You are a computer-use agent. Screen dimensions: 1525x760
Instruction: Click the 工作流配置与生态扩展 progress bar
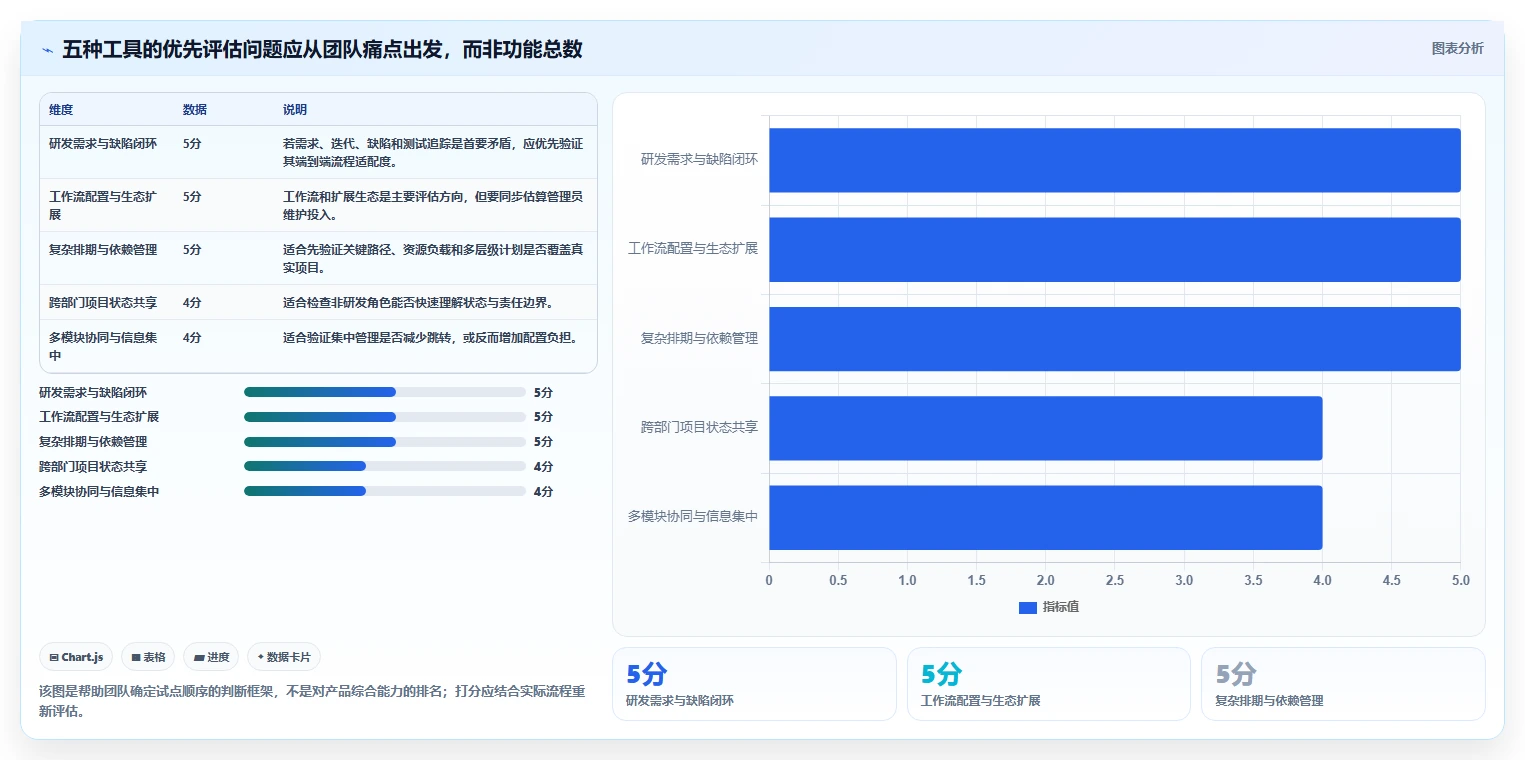coord(384,417)
